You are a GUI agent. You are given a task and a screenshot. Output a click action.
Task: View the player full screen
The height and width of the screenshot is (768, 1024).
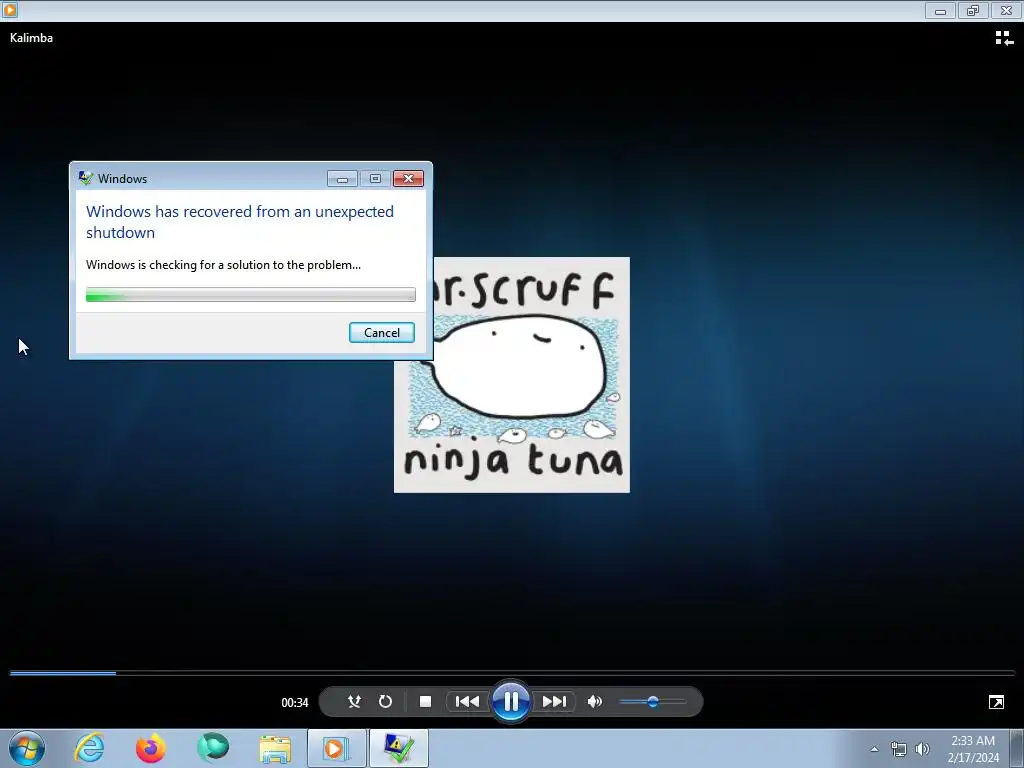point(996,702)
